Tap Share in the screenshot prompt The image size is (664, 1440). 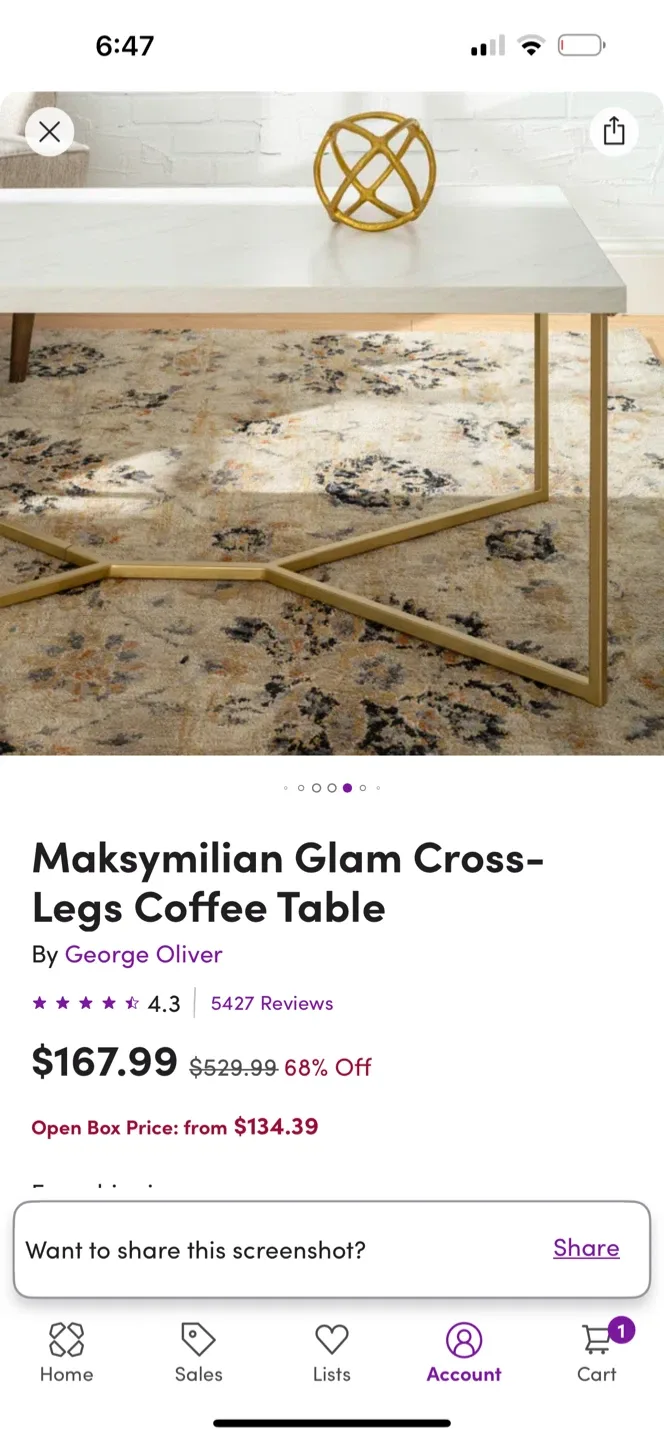[586, 1248]
